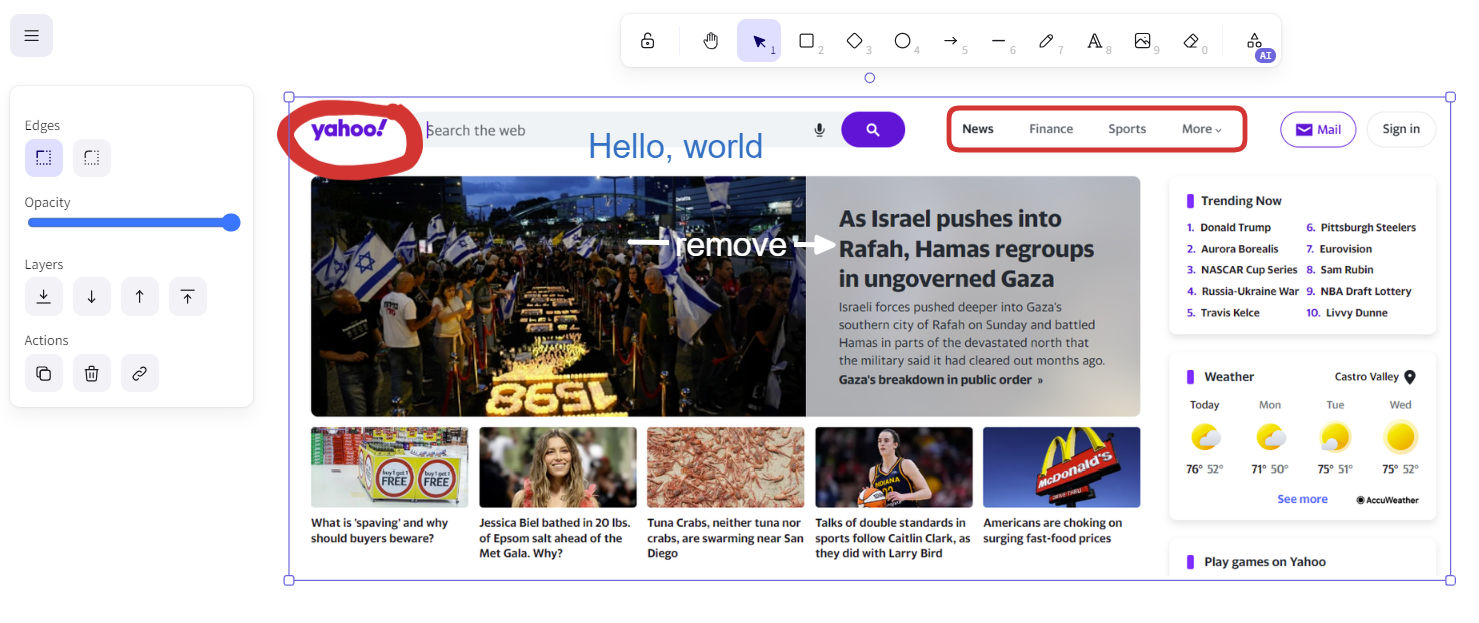This screenshot has width=1479, height=623.
Task: Select the Line tool
Action: click(x=999, y=41)
